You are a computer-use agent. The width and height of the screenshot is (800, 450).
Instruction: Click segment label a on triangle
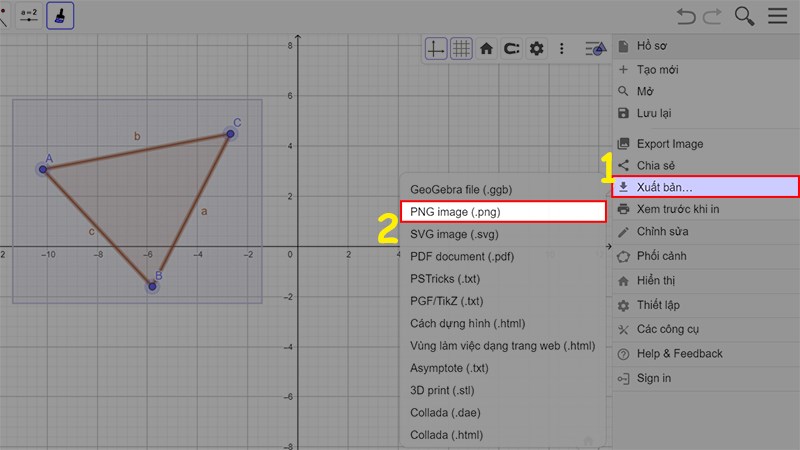pos(204,211)
